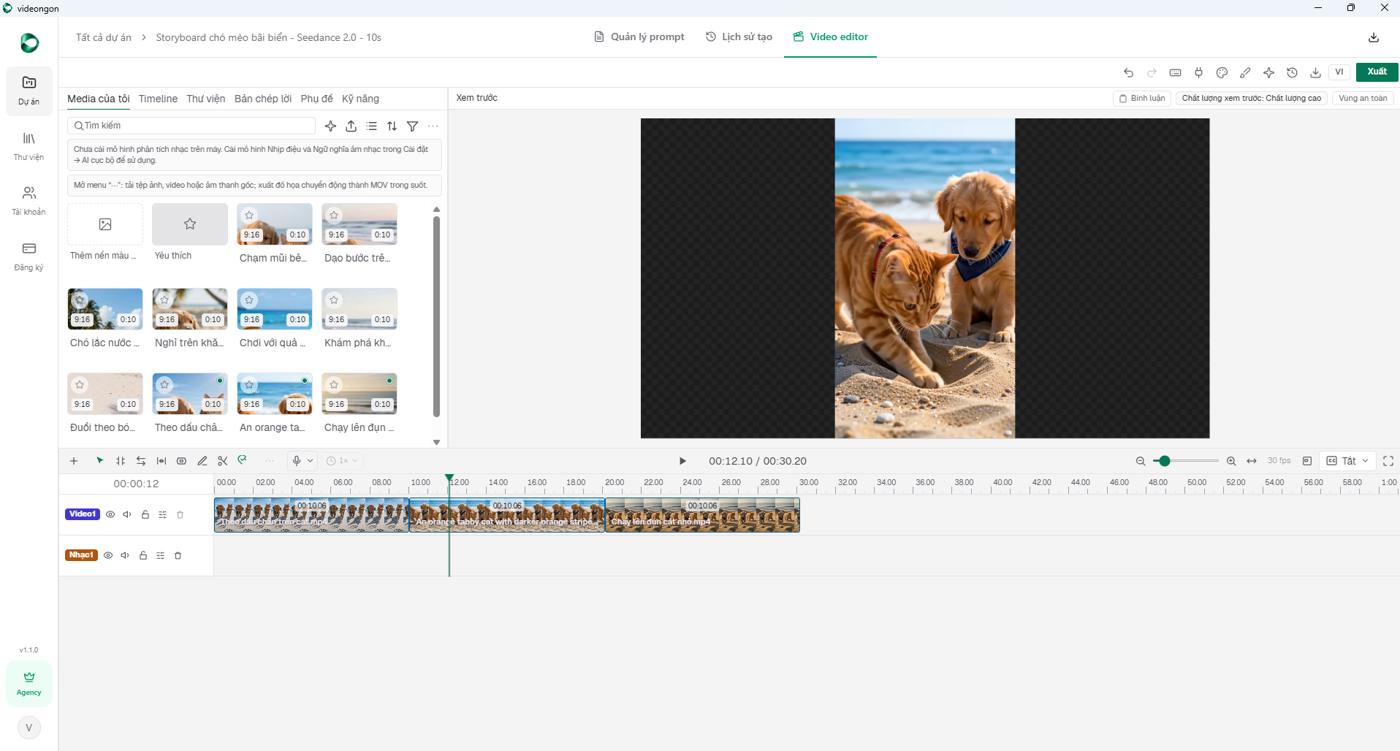Open keyboard shortcuts icon in top toolbar
1400x751 pixels.
1175,72
